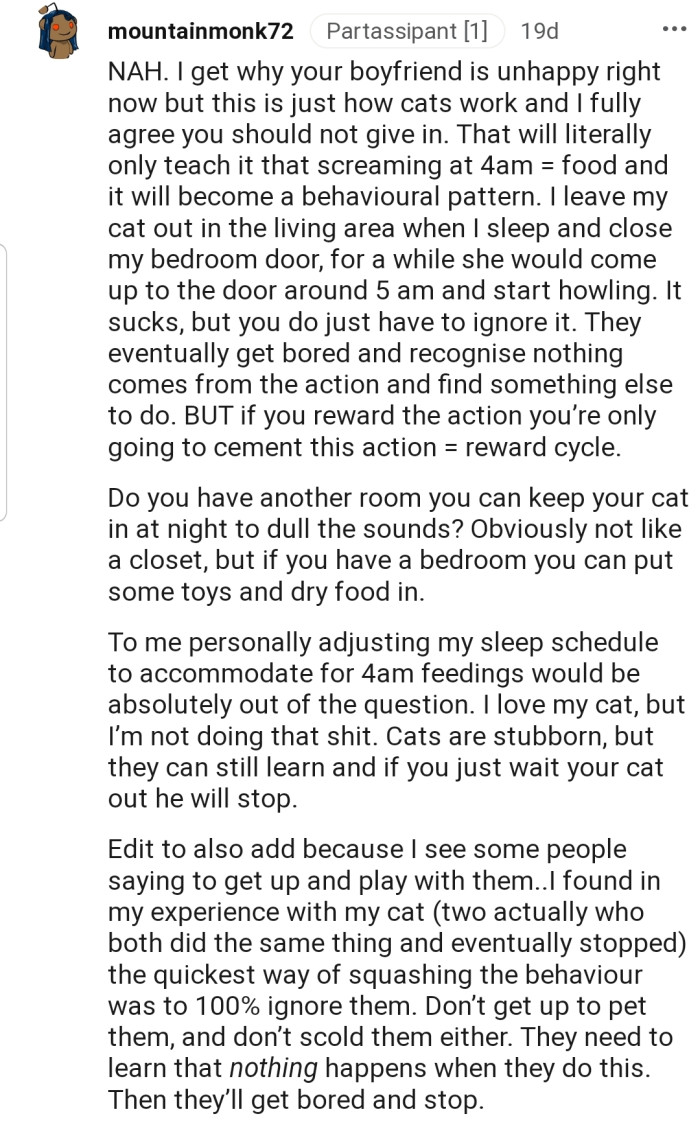Click the word NAH starting the comment

pos(134,72)
